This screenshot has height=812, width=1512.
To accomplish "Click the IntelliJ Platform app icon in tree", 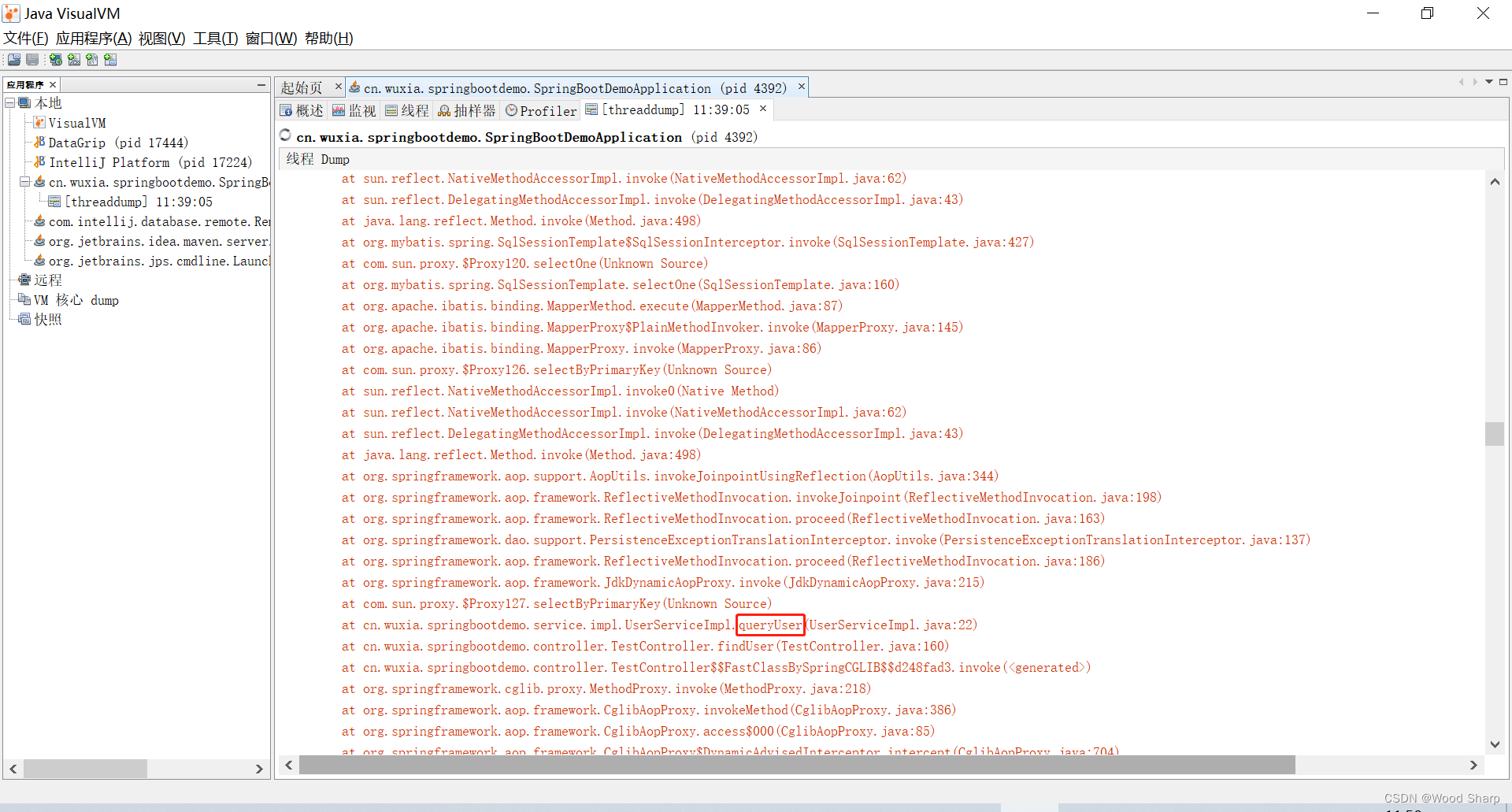I will (39, 161).
